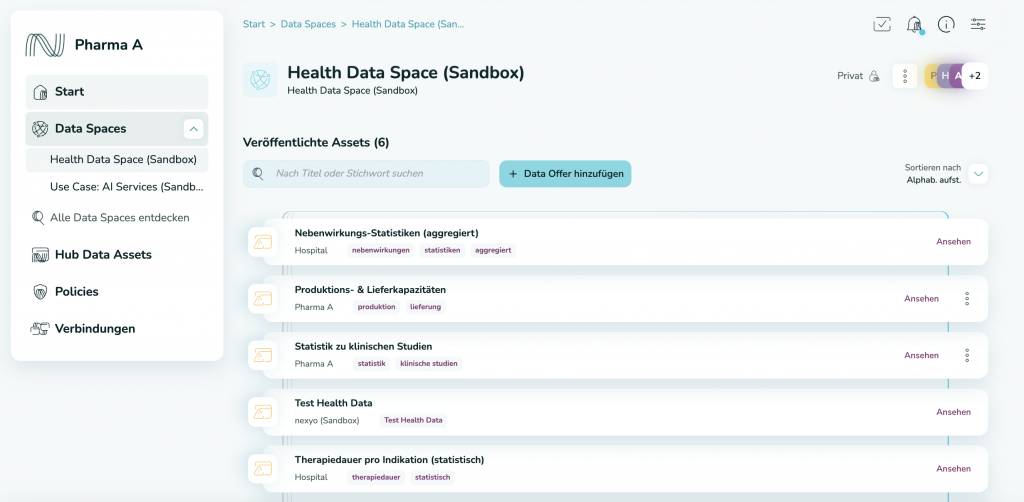1024x502 pixels.
Task: Click the Health Data Space header icon
Action: 260,80
